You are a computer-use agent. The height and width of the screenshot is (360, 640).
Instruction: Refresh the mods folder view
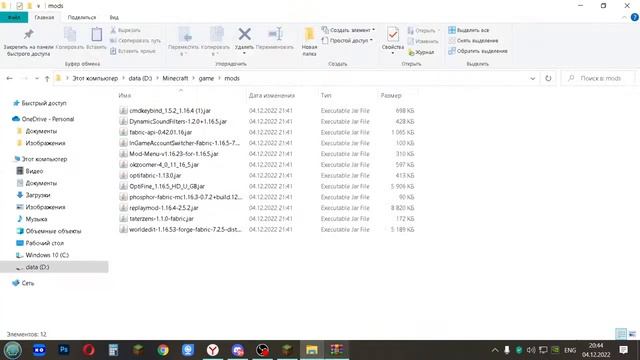(x=548, y=78)
